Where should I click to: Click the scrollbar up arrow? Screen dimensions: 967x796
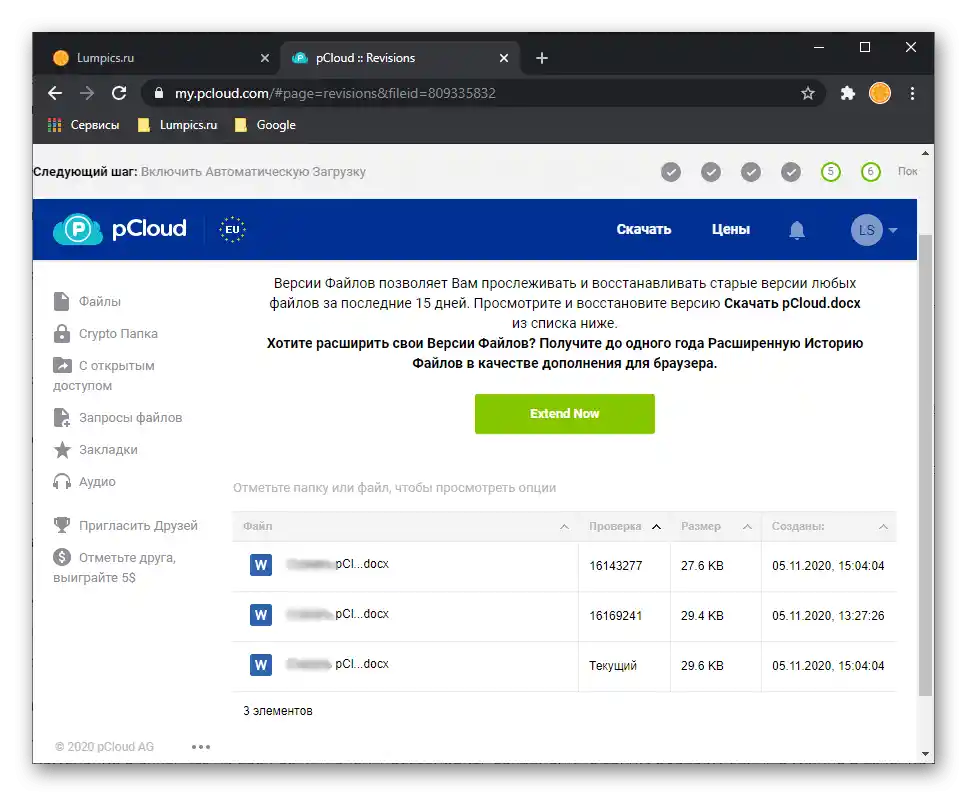click(x=925, y=153)
